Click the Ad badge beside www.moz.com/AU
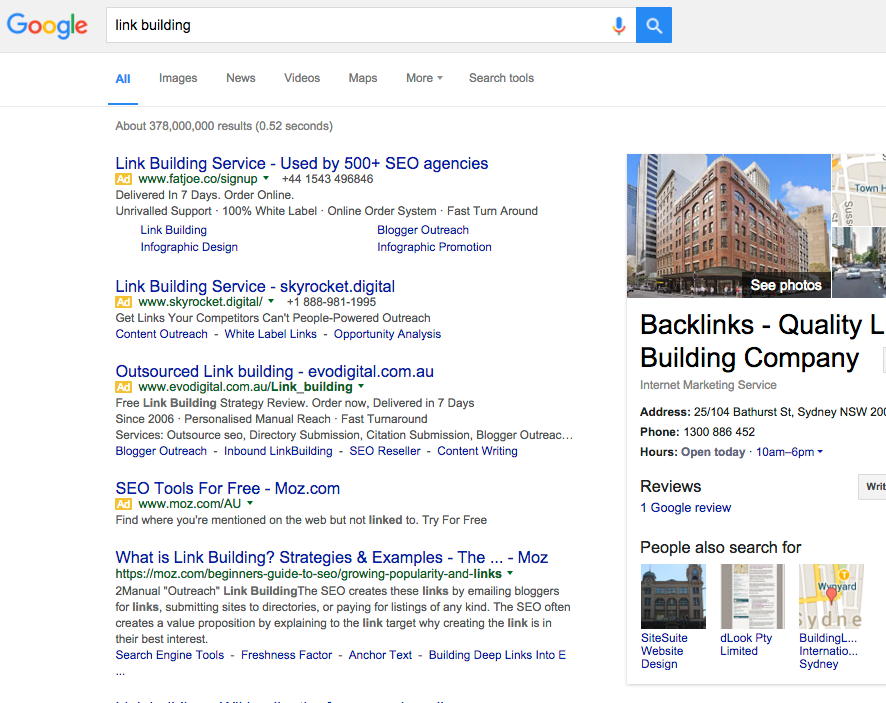The width and height of the screenshot is (886, 703). point(123,504)
